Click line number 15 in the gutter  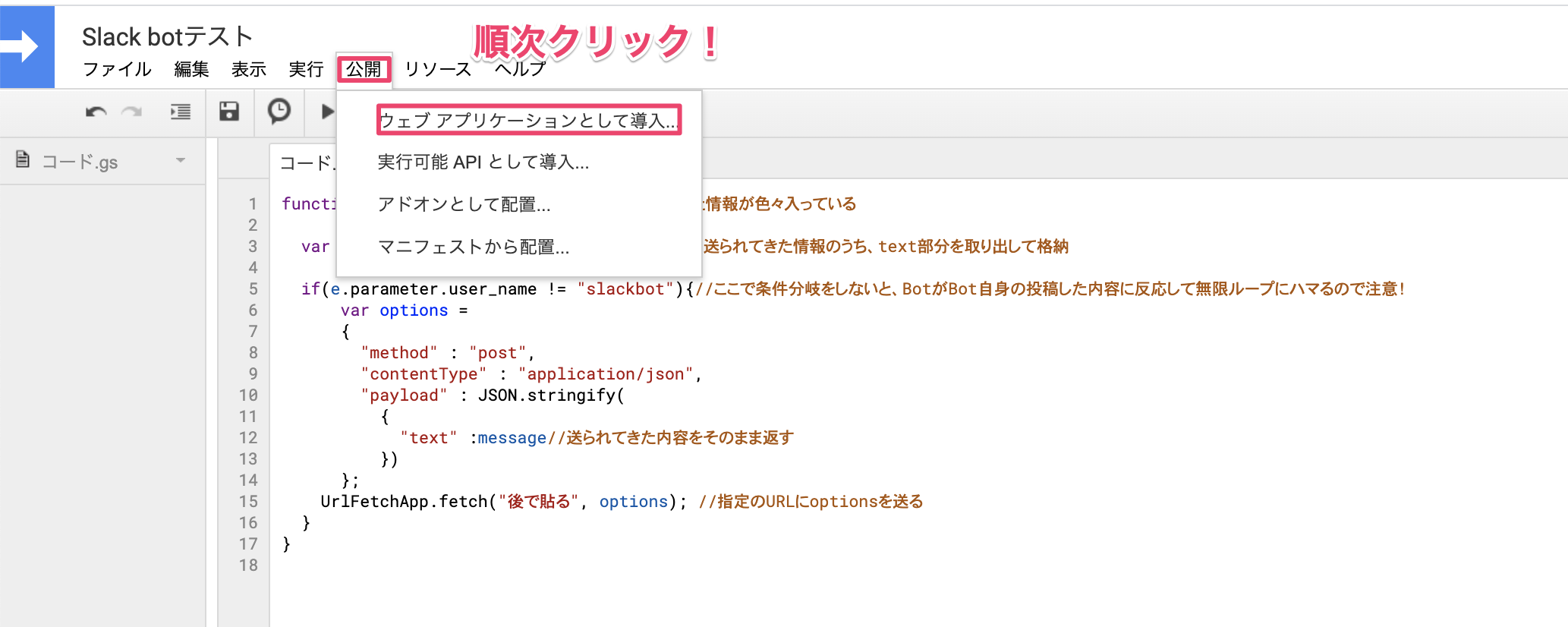[x=248, y=502]
